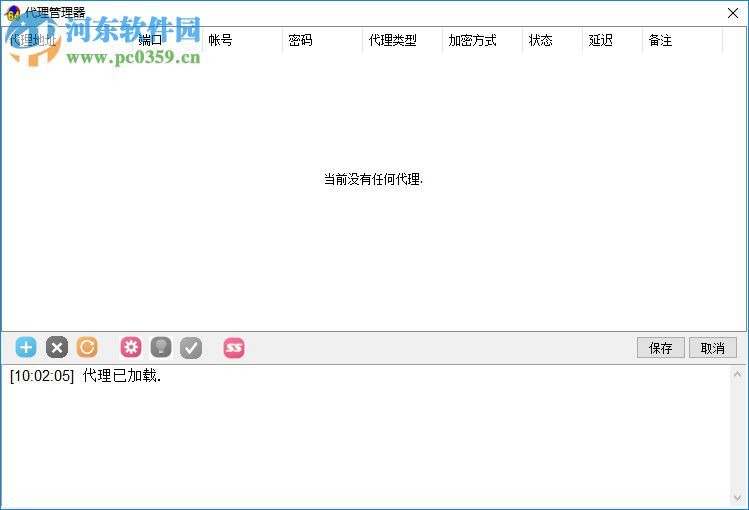Click the log scrollbar down arrow
Viewport: 749px width, 510px height.
click(738, 498)
